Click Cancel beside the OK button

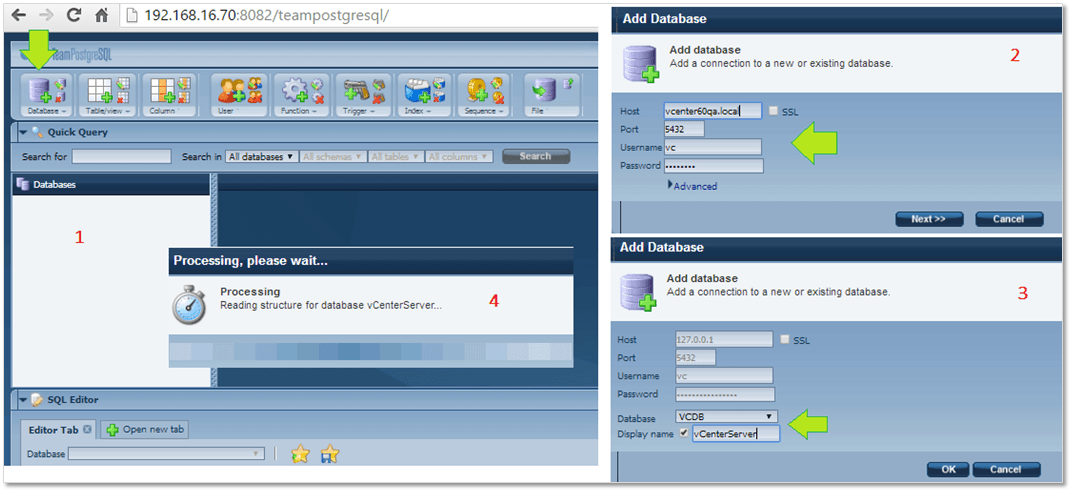pos(1006,469)
